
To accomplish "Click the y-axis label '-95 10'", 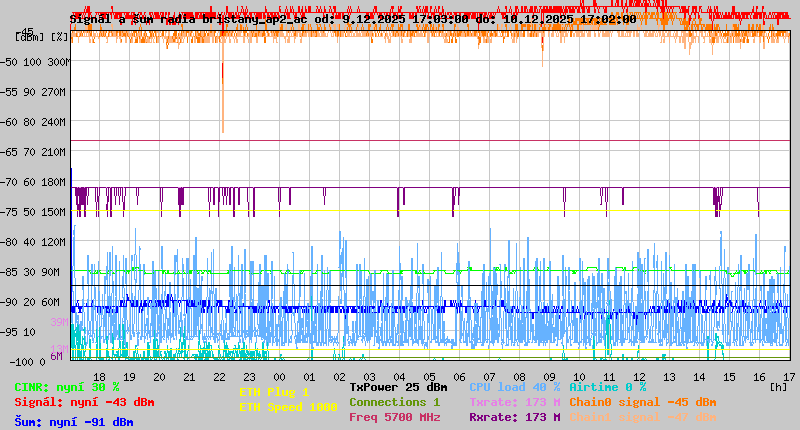I will pos(18,333).
